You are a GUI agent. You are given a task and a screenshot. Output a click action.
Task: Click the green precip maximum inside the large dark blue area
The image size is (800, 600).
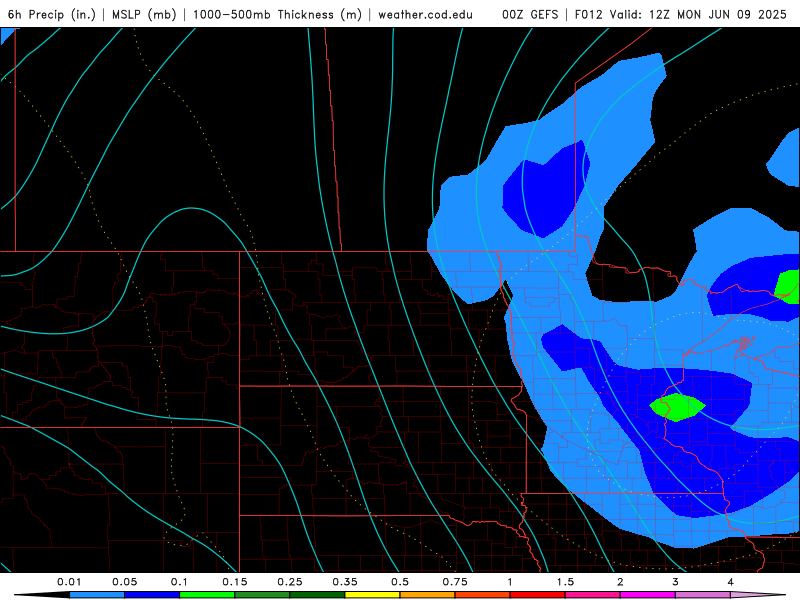(x=678, y=407)
